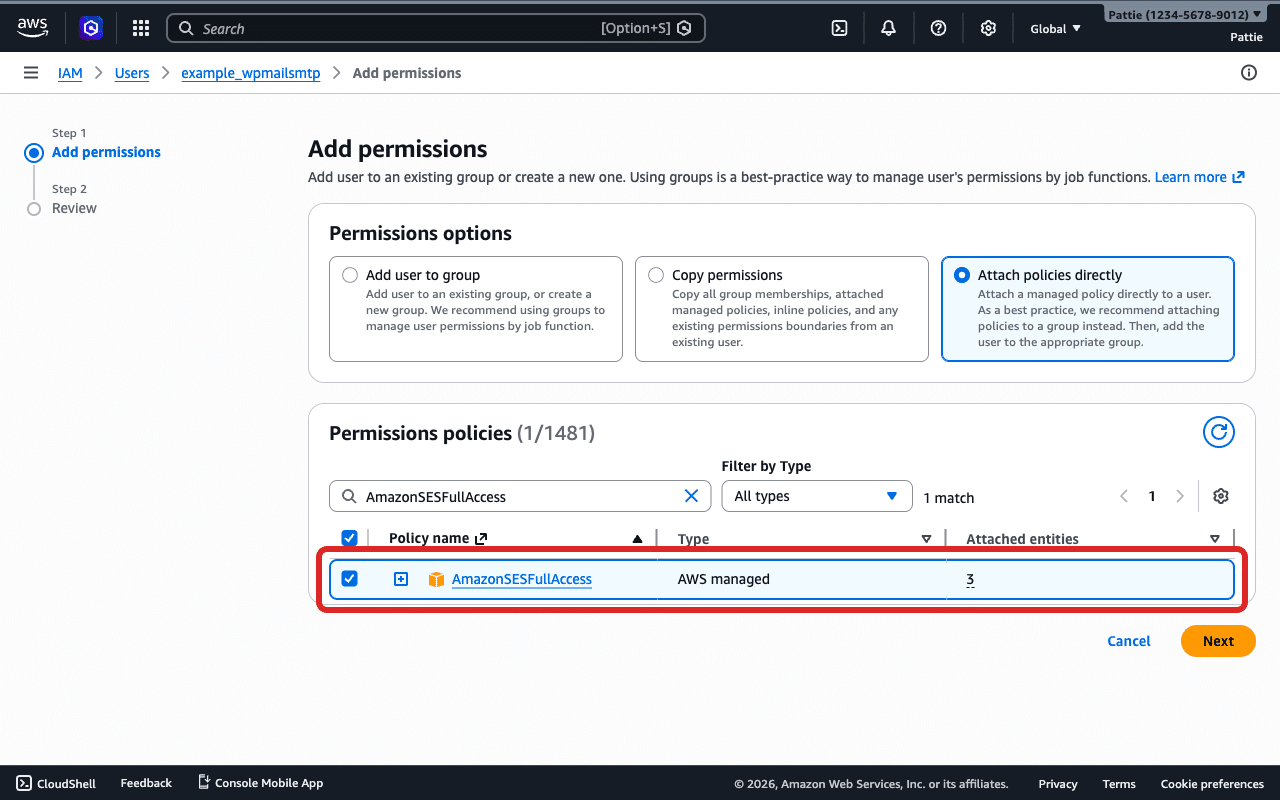This screenshot has width=1280, height=800.
Task: Open the hexagon console icon beside the AWS logo
Action: pos(91,28)
